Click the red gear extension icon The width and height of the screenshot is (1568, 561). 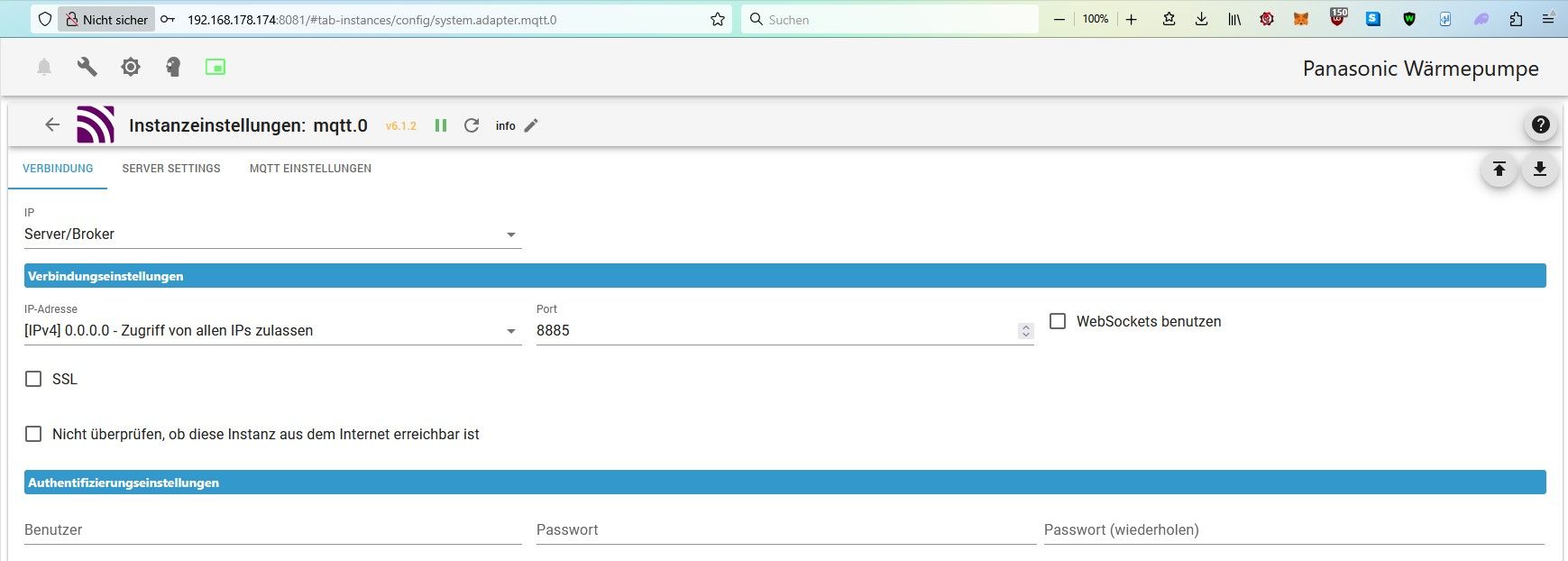coord(1267,19)
